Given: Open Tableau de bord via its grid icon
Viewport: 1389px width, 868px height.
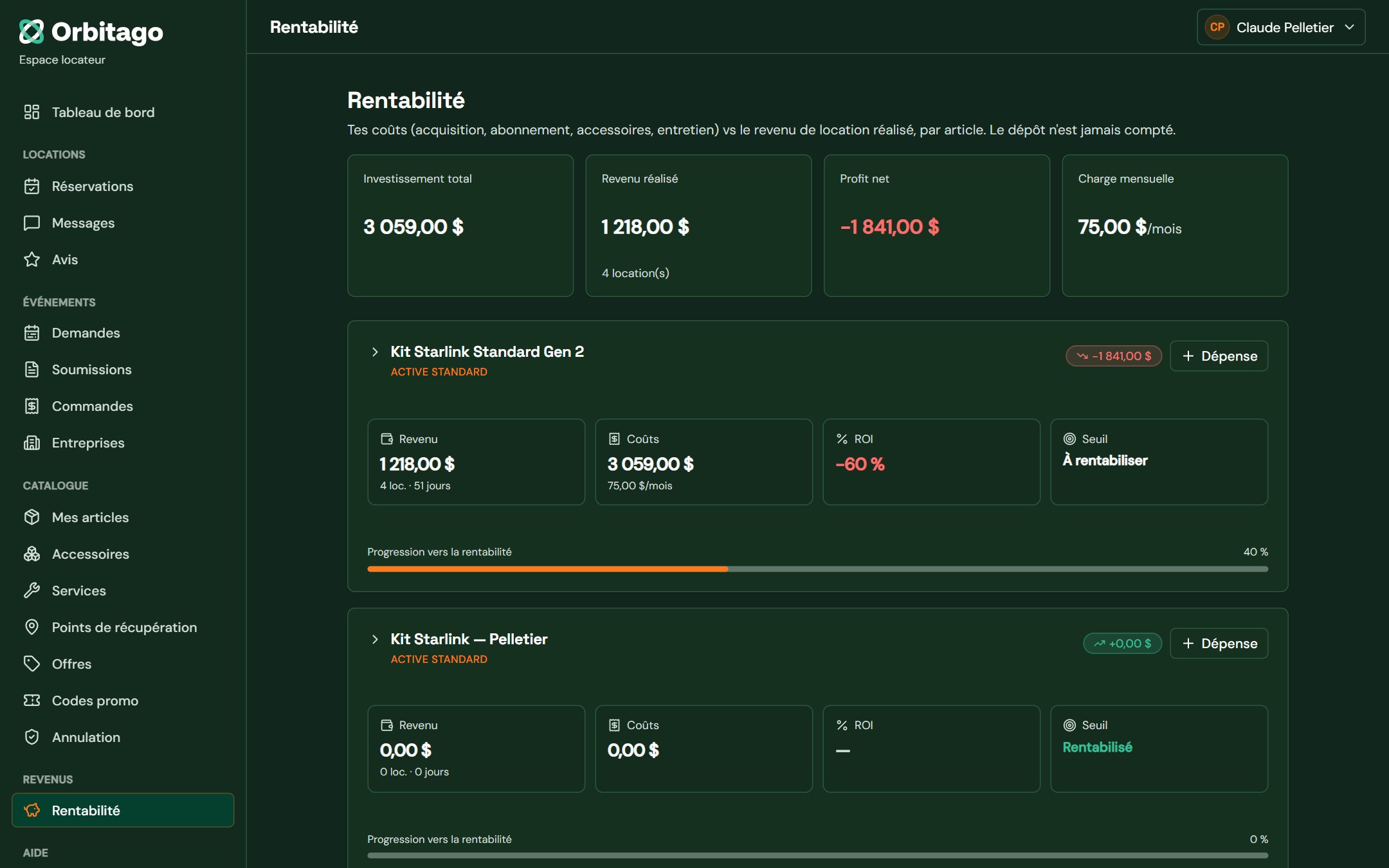Looking at the screenshot, I should click(x=32, y=112).
